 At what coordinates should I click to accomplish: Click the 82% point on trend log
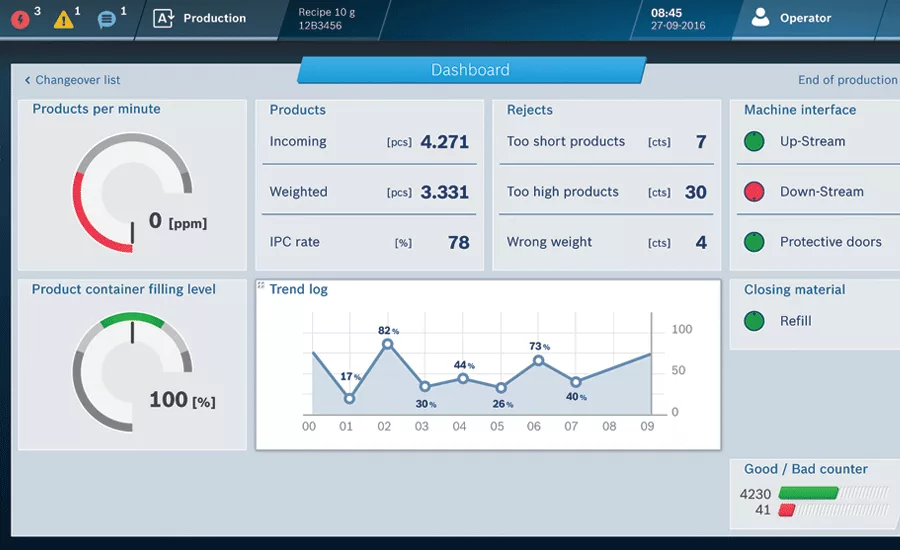387,344
